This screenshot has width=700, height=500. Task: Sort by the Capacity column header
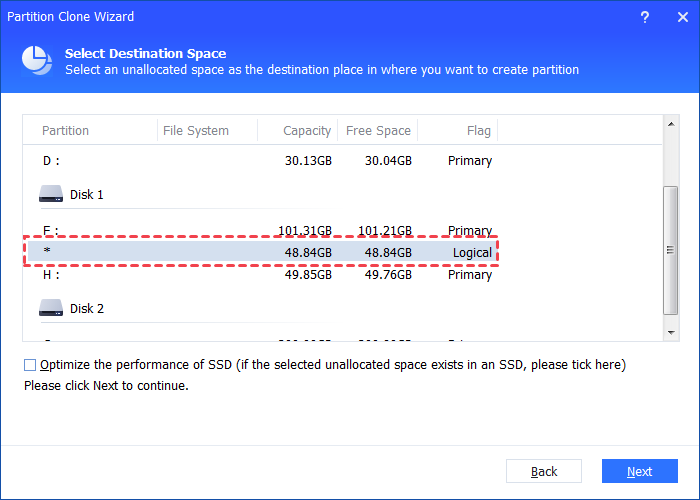coord(307,131)
